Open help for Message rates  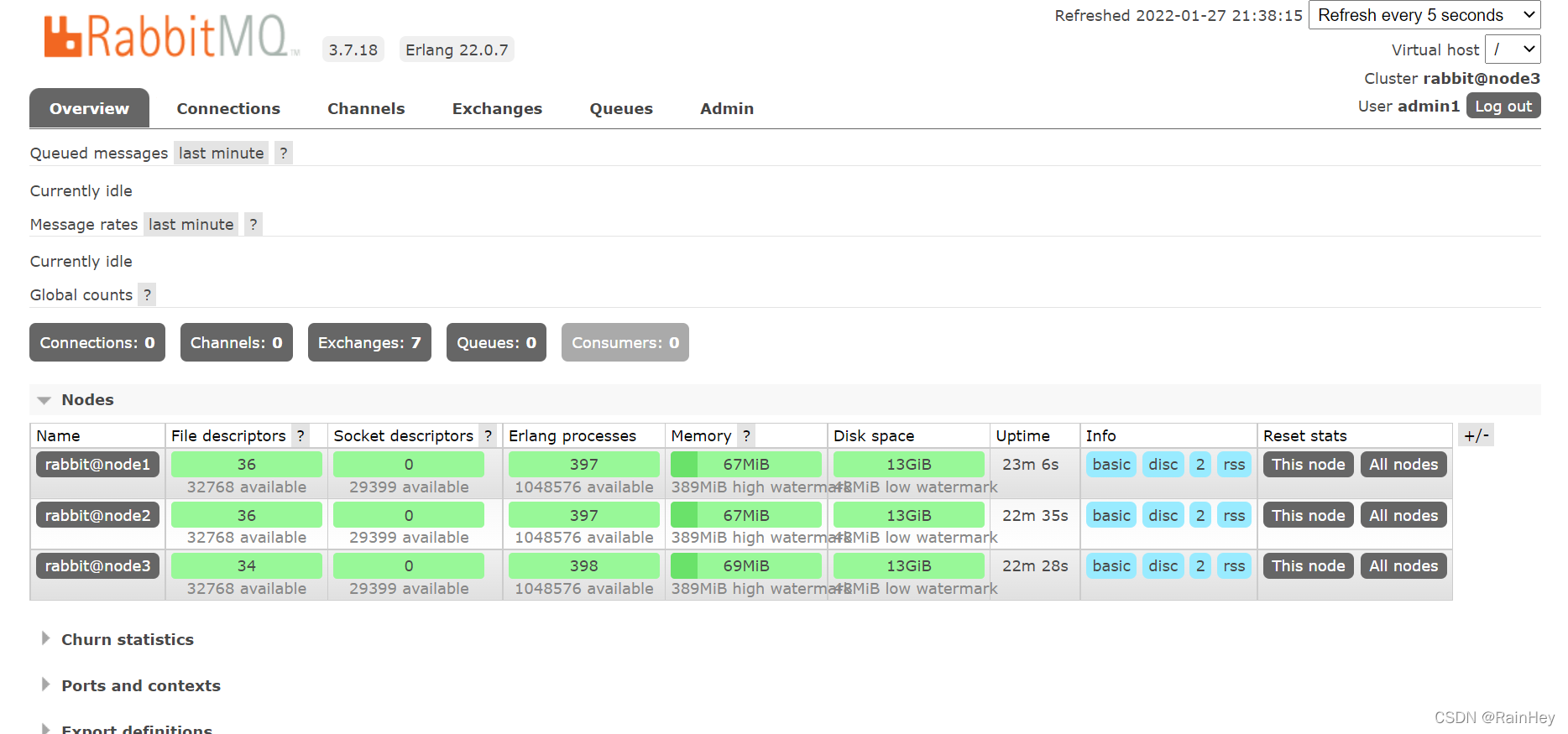click(253, 224)
